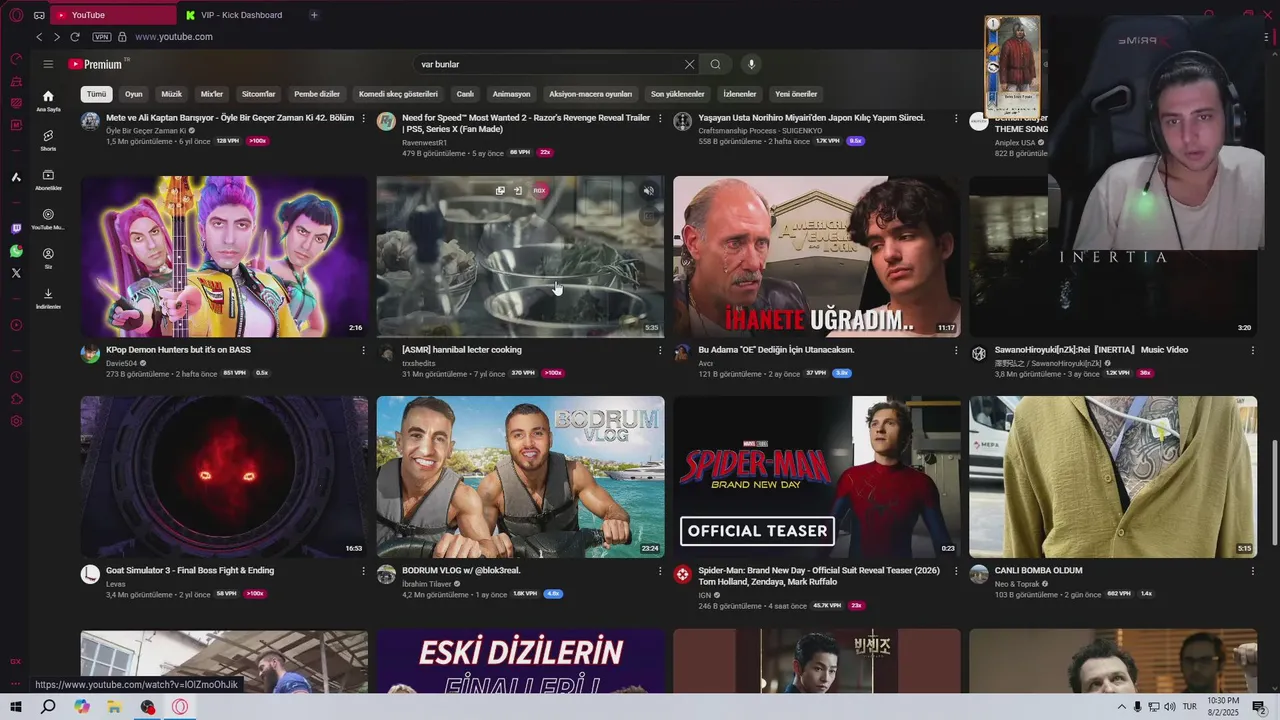Open the Spider-Man Official Teaser thumbnail
This screenshot has width=1280, height=720.
(x=817, y=477)
